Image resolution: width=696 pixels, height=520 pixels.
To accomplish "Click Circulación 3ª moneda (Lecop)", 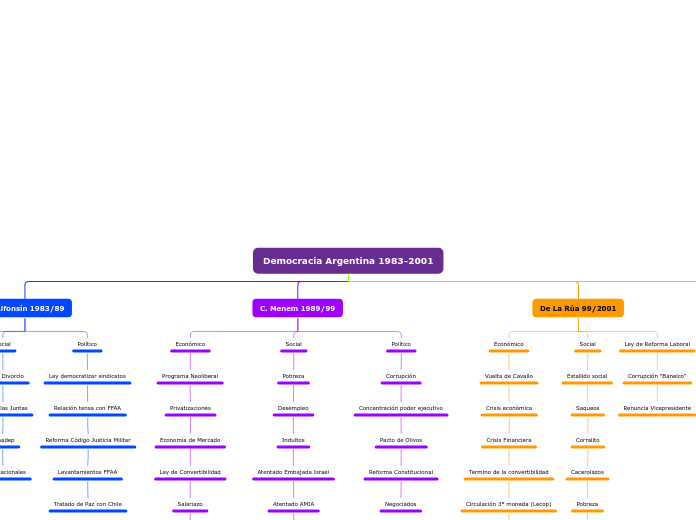I will tap(509, 504).
